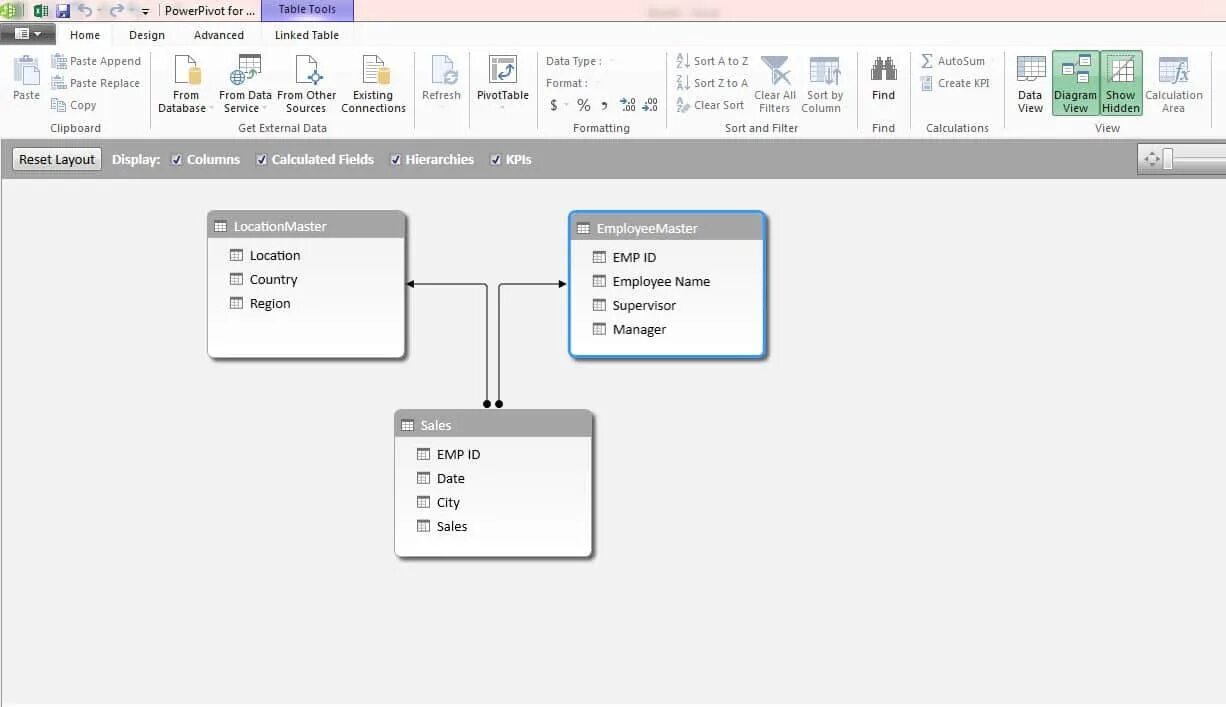1226x707 pixels.
Task: Open the Home ribbon tab
Action: [85, 35]
